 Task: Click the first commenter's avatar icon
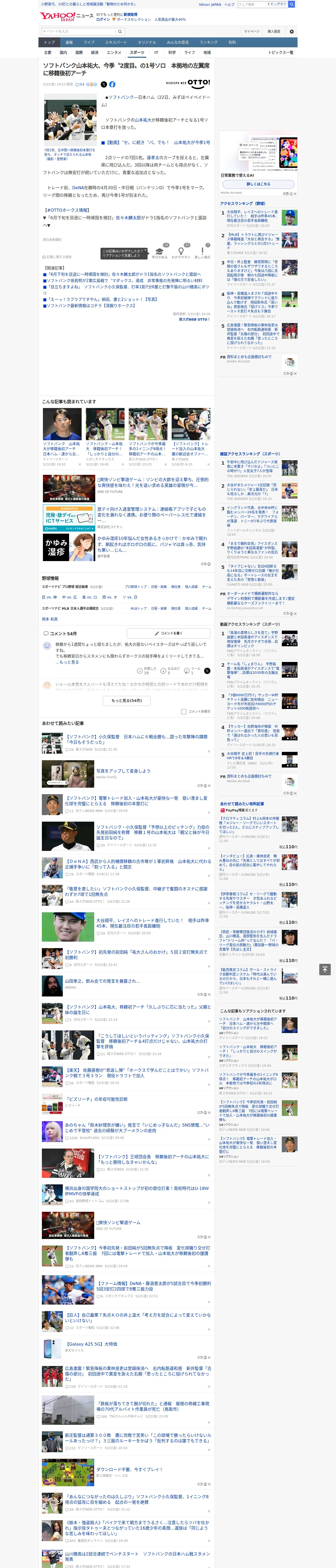tap(47, 646)
